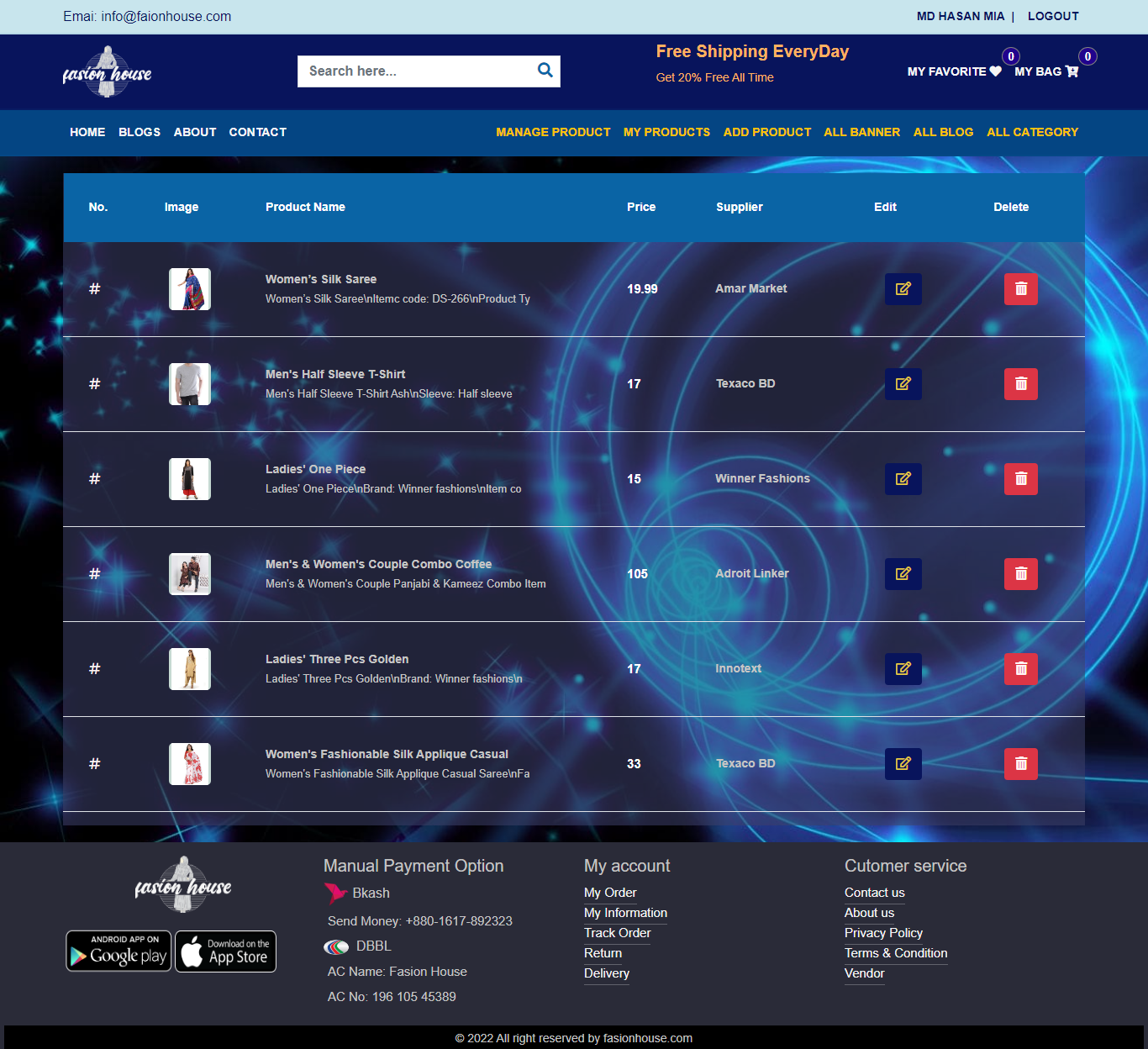Open My Favorite heart list
This screenshot has height=1049, width=1148.
(x=954, y=71)
